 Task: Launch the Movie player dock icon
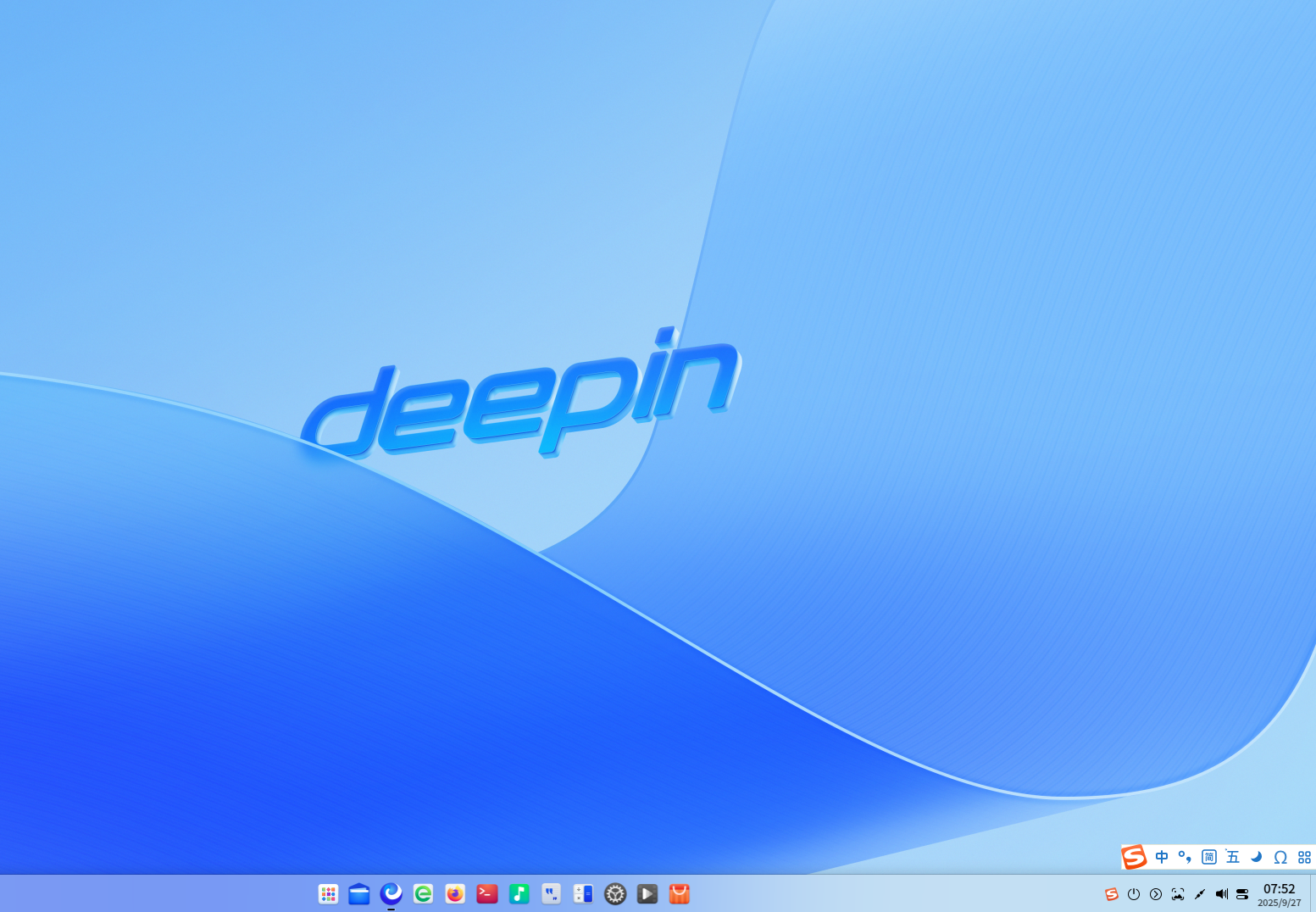(x=647, y=893)
